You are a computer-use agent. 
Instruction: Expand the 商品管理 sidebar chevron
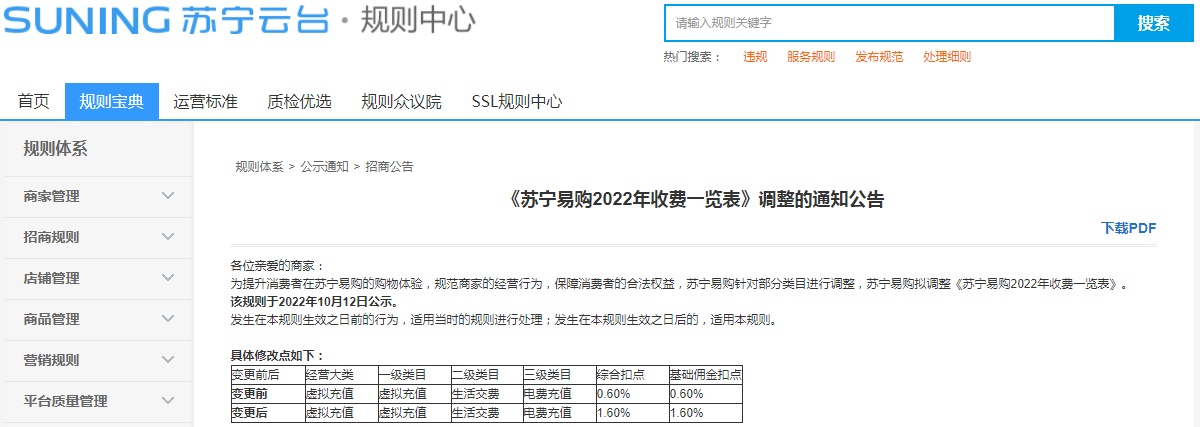point(168,319)
